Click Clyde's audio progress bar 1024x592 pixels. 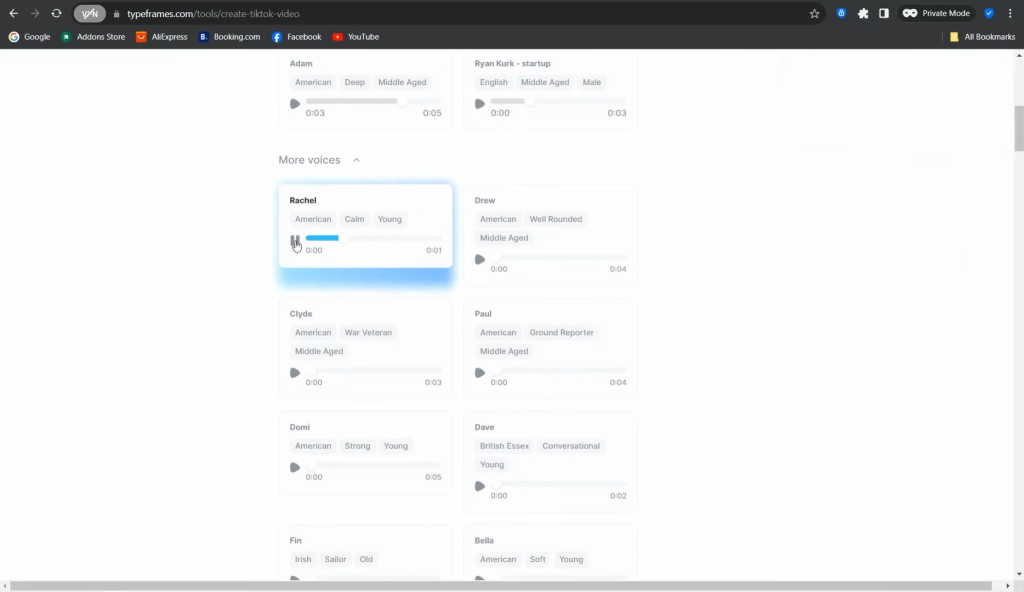coord(374,370)
